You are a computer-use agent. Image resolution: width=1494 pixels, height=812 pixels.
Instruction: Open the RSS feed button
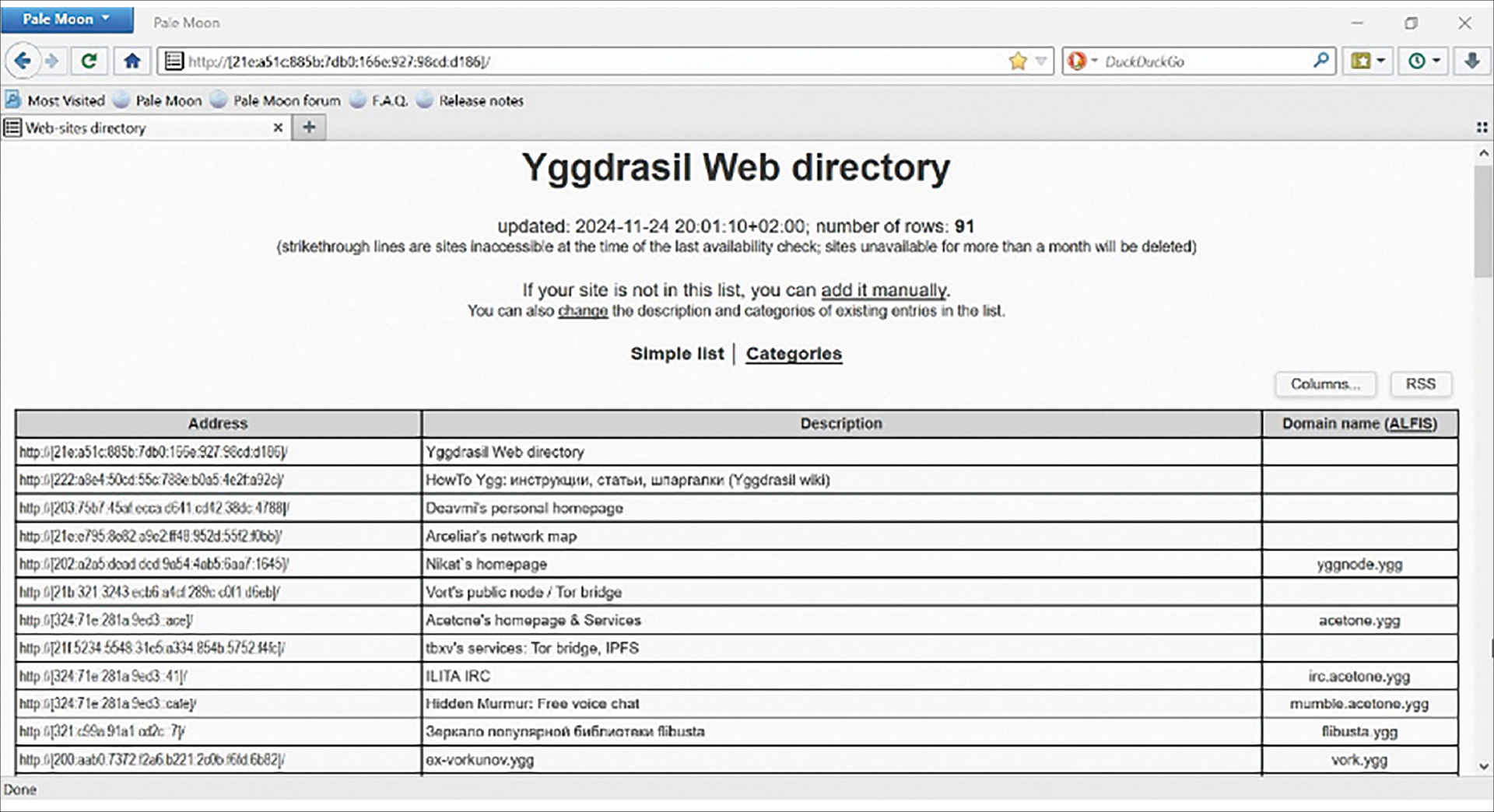[x=1420, y=384]
